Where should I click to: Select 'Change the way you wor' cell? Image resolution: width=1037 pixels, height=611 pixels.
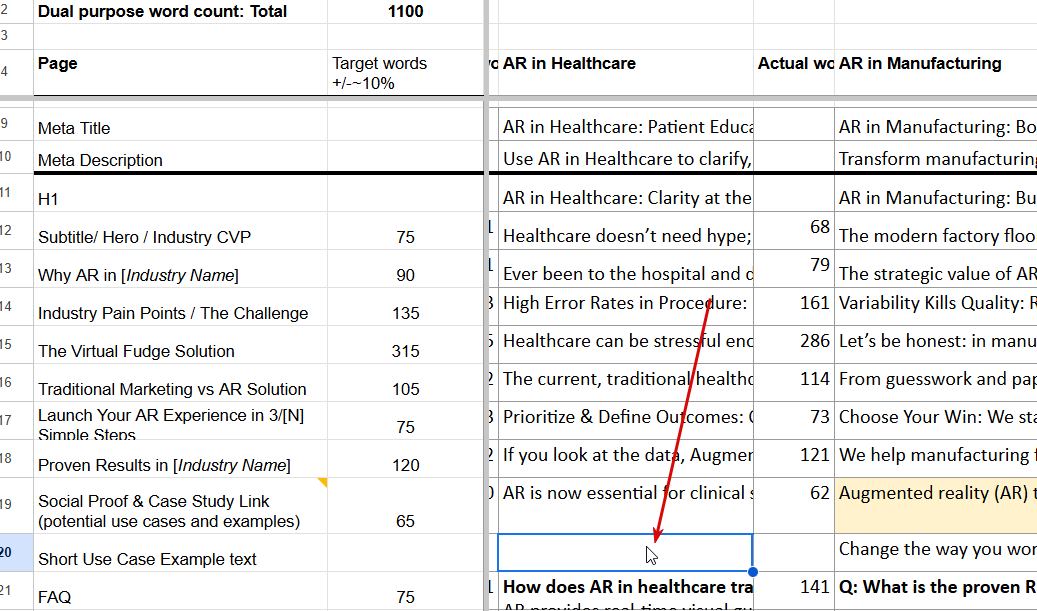click(x=936, y=553)
